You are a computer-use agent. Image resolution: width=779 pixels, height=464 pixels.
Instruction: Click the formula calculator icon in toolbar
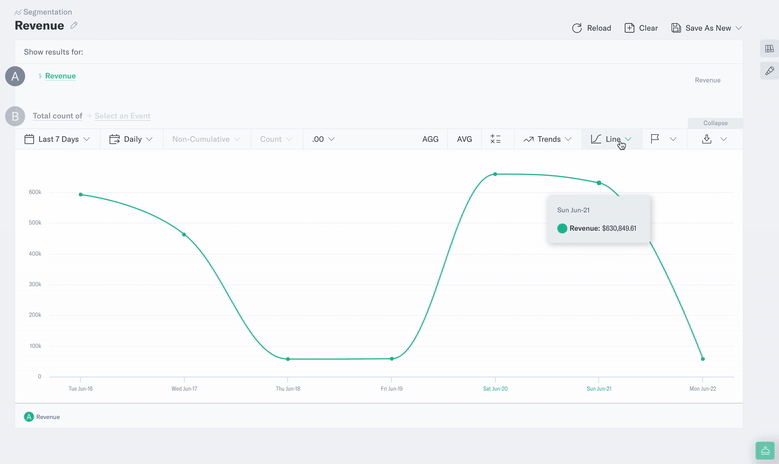[495, 139]
